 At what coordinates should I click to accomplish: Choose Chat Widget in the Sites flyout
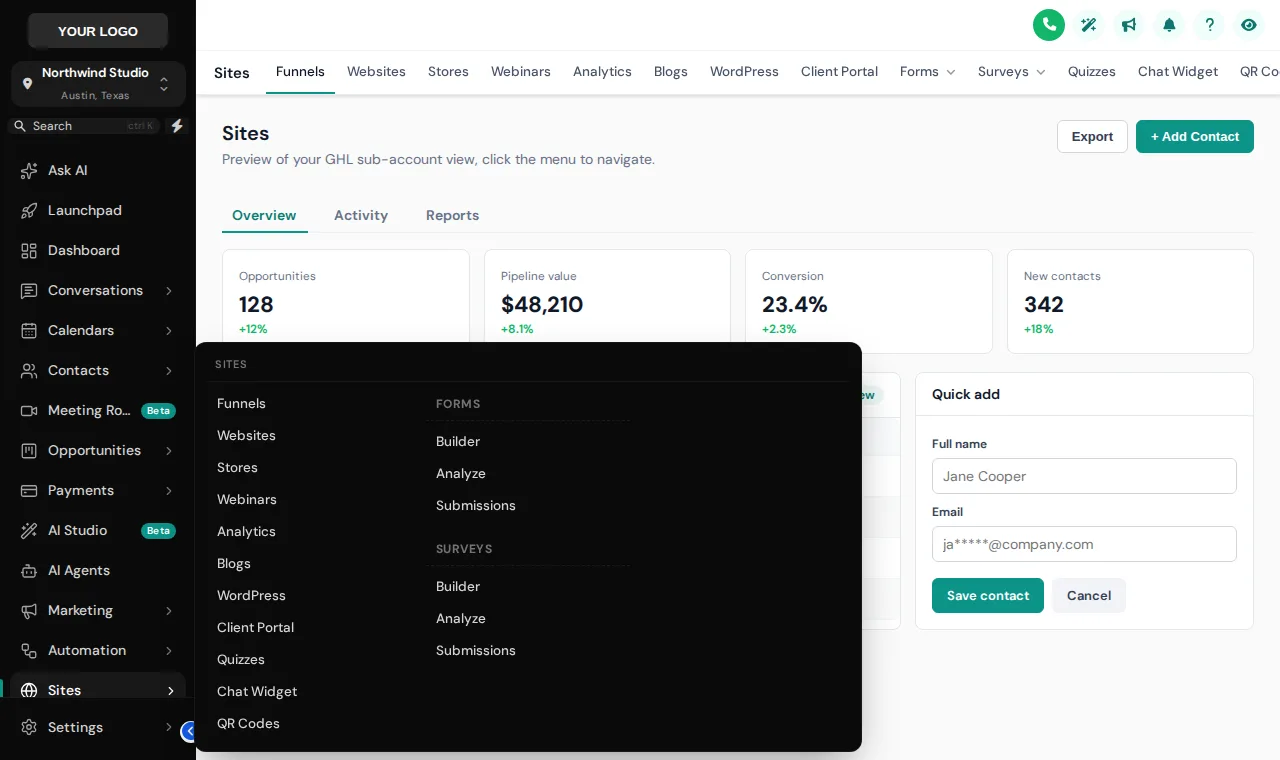click(x=257, y=691)
